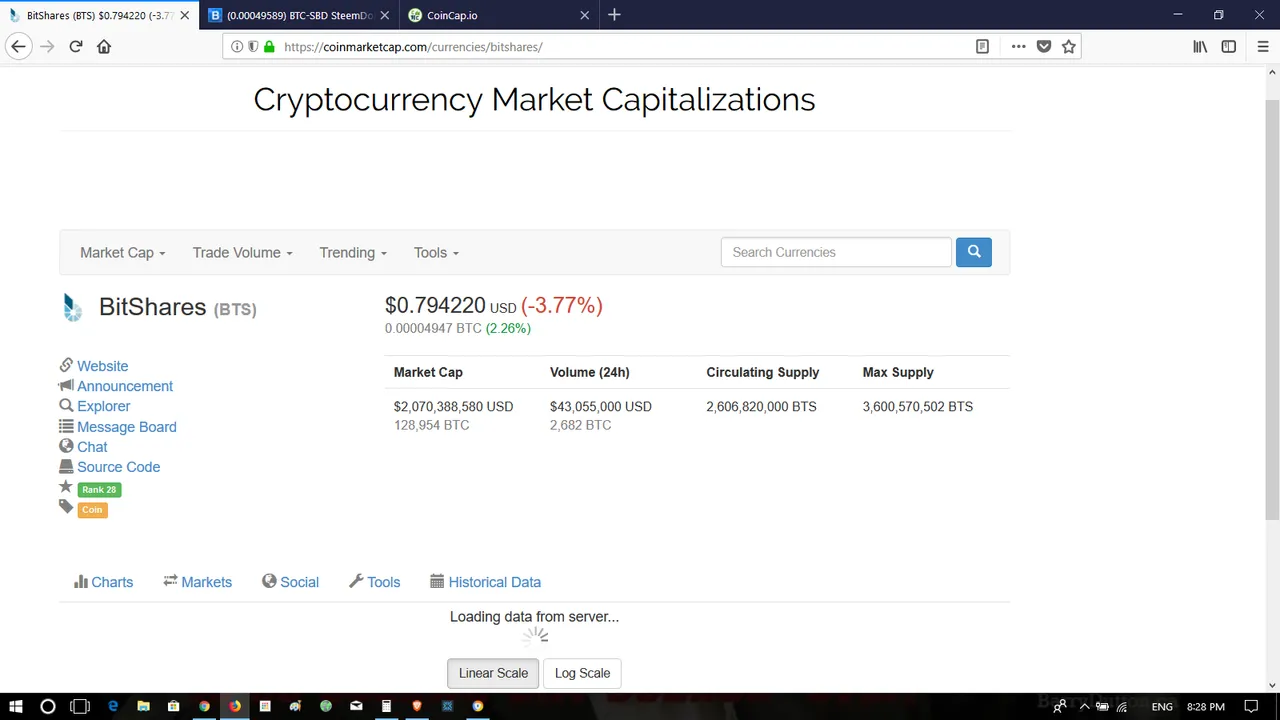Image resolution: width=1280 pixels, height=720 pixels.
Task: Click the Rank 28 green badge
Action: click(99, 490)
